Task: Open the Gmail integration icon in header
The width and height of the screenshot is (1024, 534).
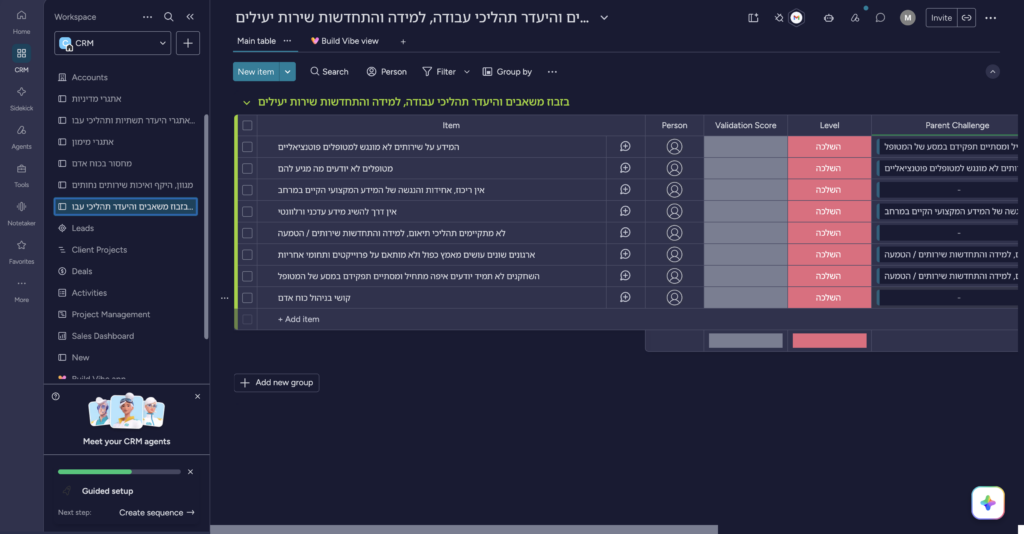Action: tap(796, 18)
